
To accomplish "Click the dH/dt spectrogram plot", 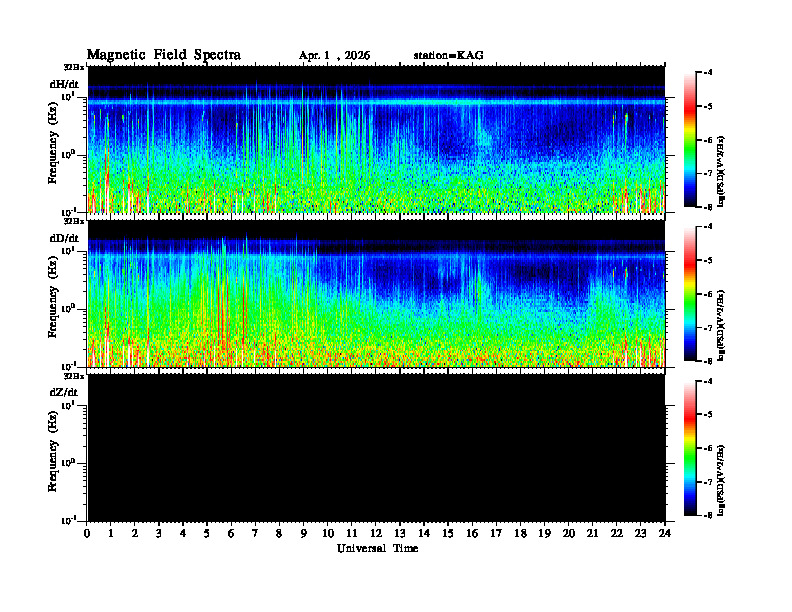I will tap(376, 139).
